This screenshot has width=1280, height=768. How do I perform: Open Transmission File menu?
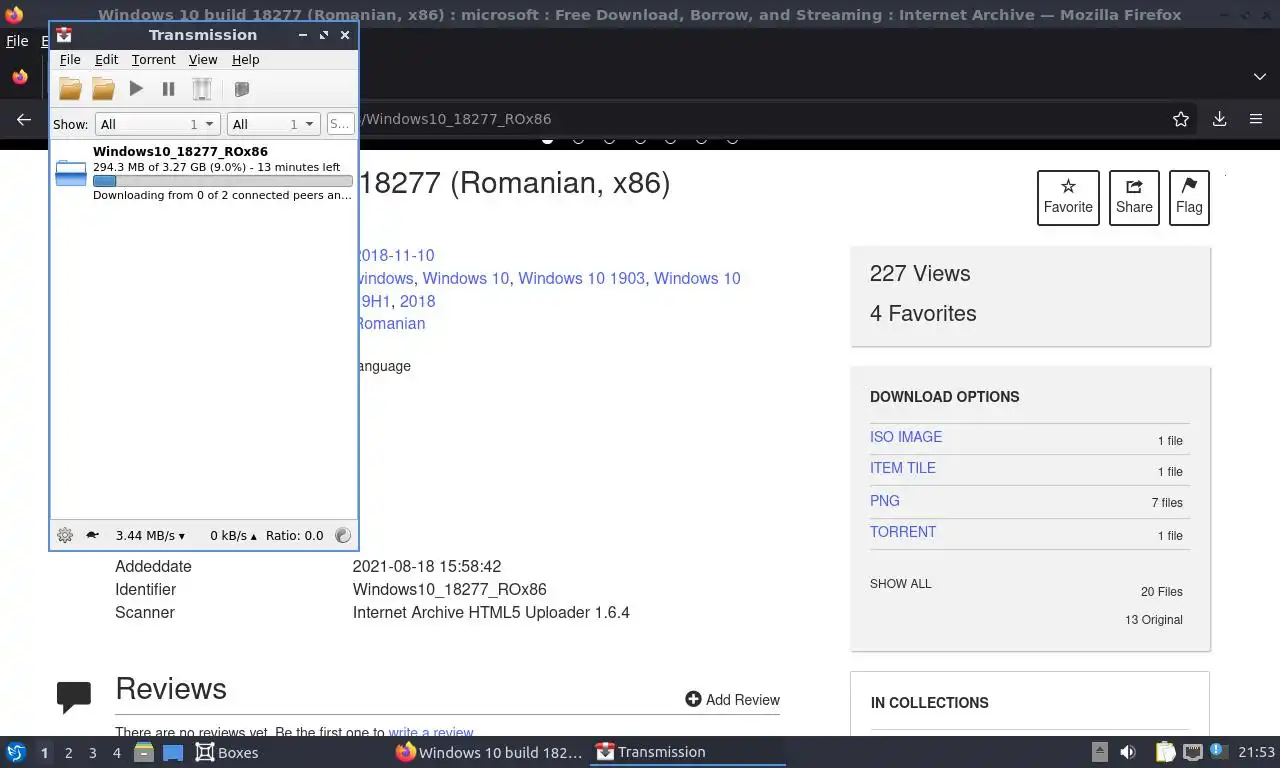pos(70,60)
